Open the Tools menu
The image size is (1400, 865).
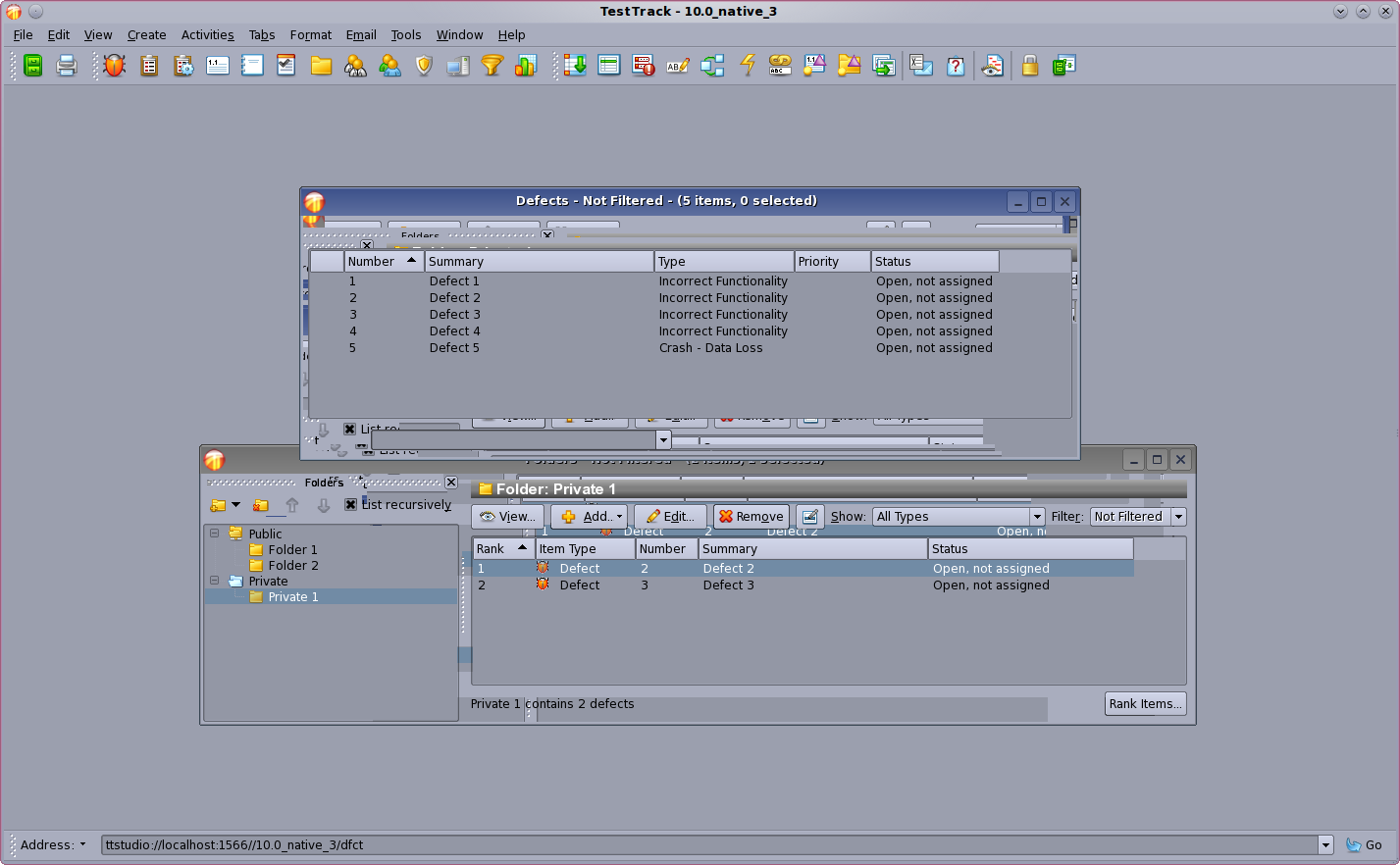pos(406,34)
